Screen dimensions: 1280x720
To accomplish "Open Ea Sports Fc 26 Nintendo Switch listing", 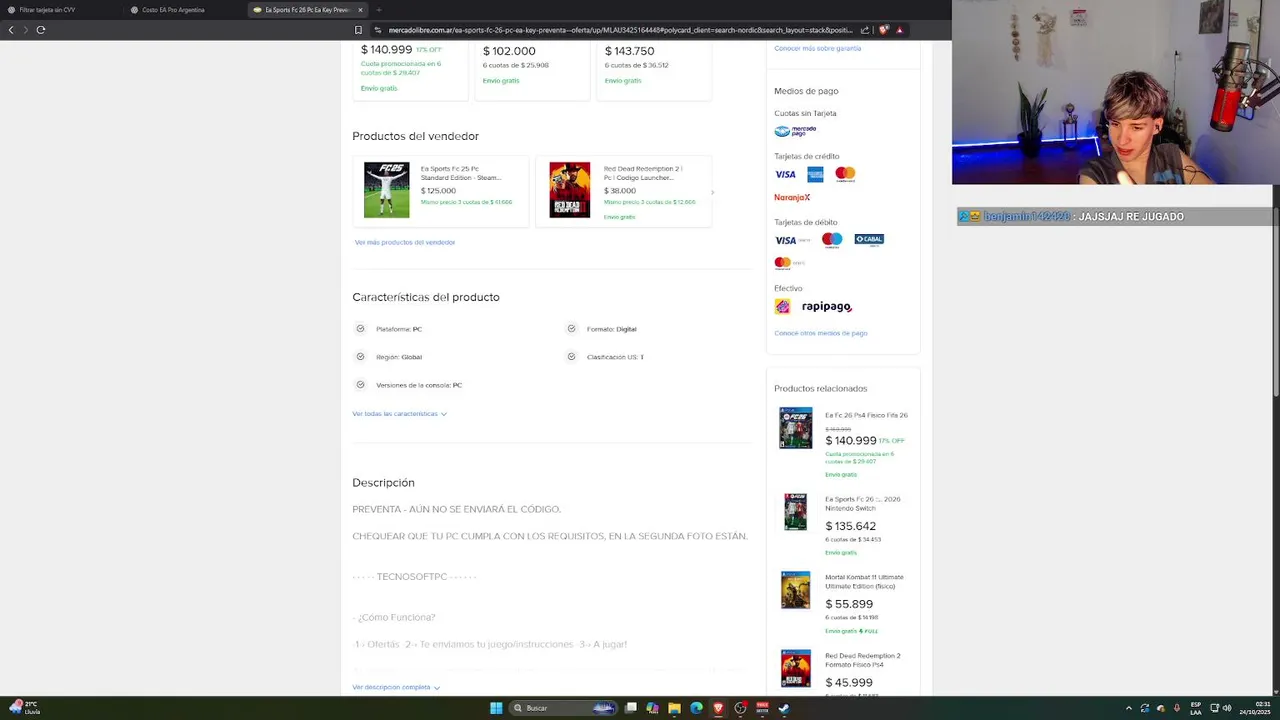I will pos(863,504).
